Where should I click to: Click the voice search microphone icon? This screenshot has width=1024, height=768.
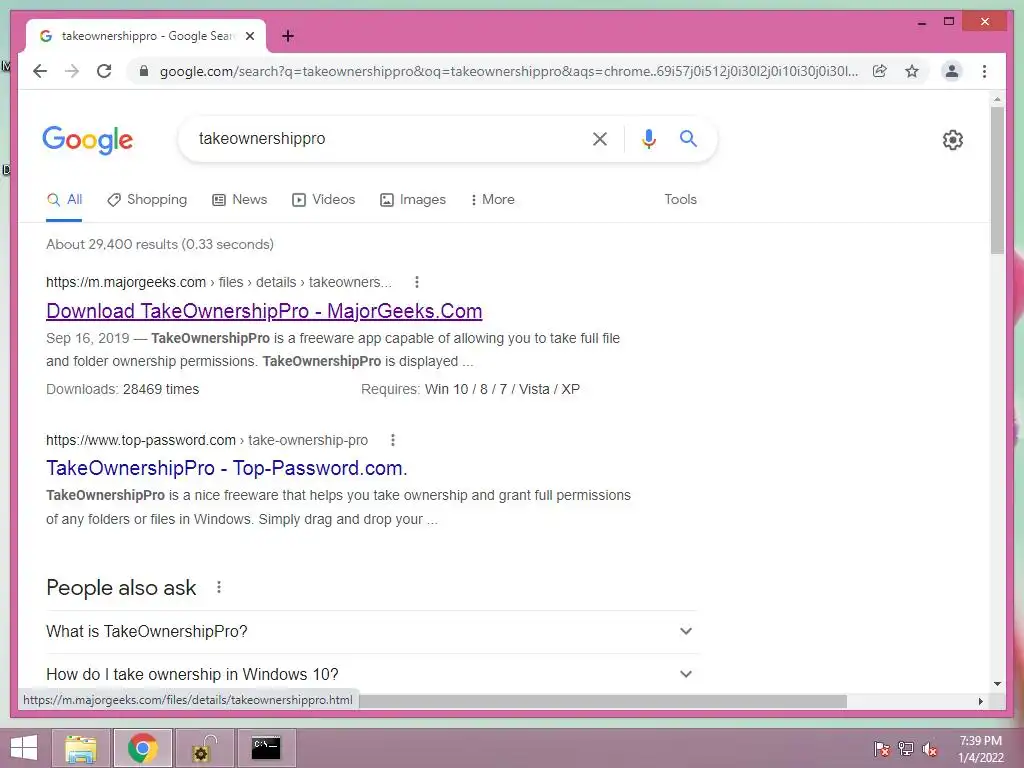point(648,139)
